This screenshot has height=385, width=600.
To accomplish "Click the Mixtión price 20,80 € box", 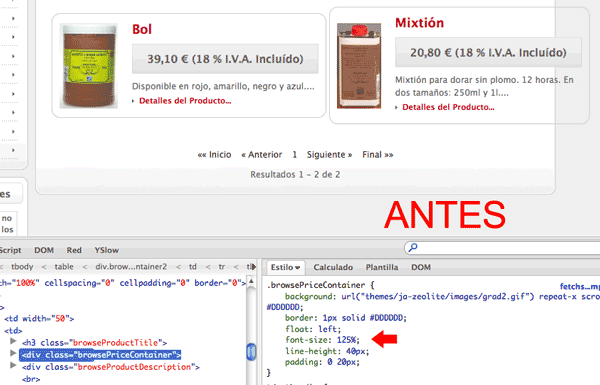I will pos(488,52).
